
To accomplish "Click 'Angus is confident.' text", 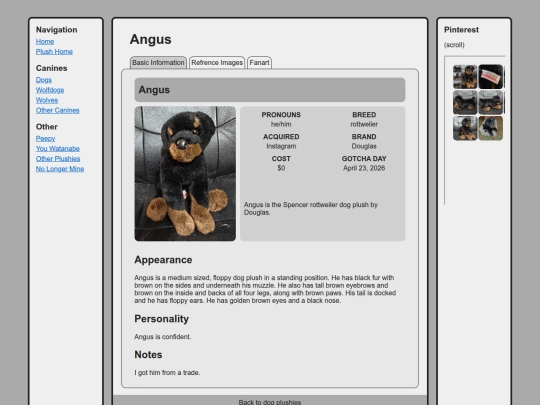I will click(x=163, y=337).
